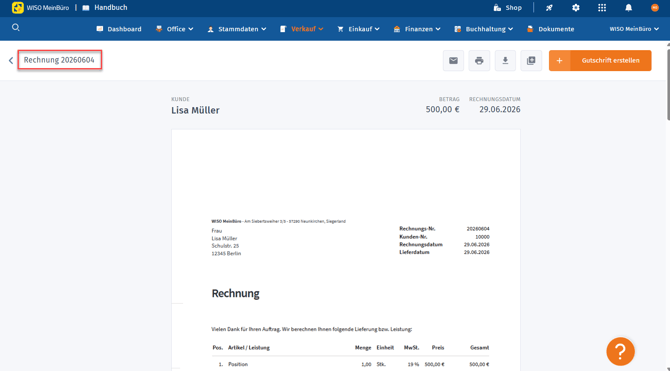
Task: Send the invoice by email icon
Action: click(453, 61)
